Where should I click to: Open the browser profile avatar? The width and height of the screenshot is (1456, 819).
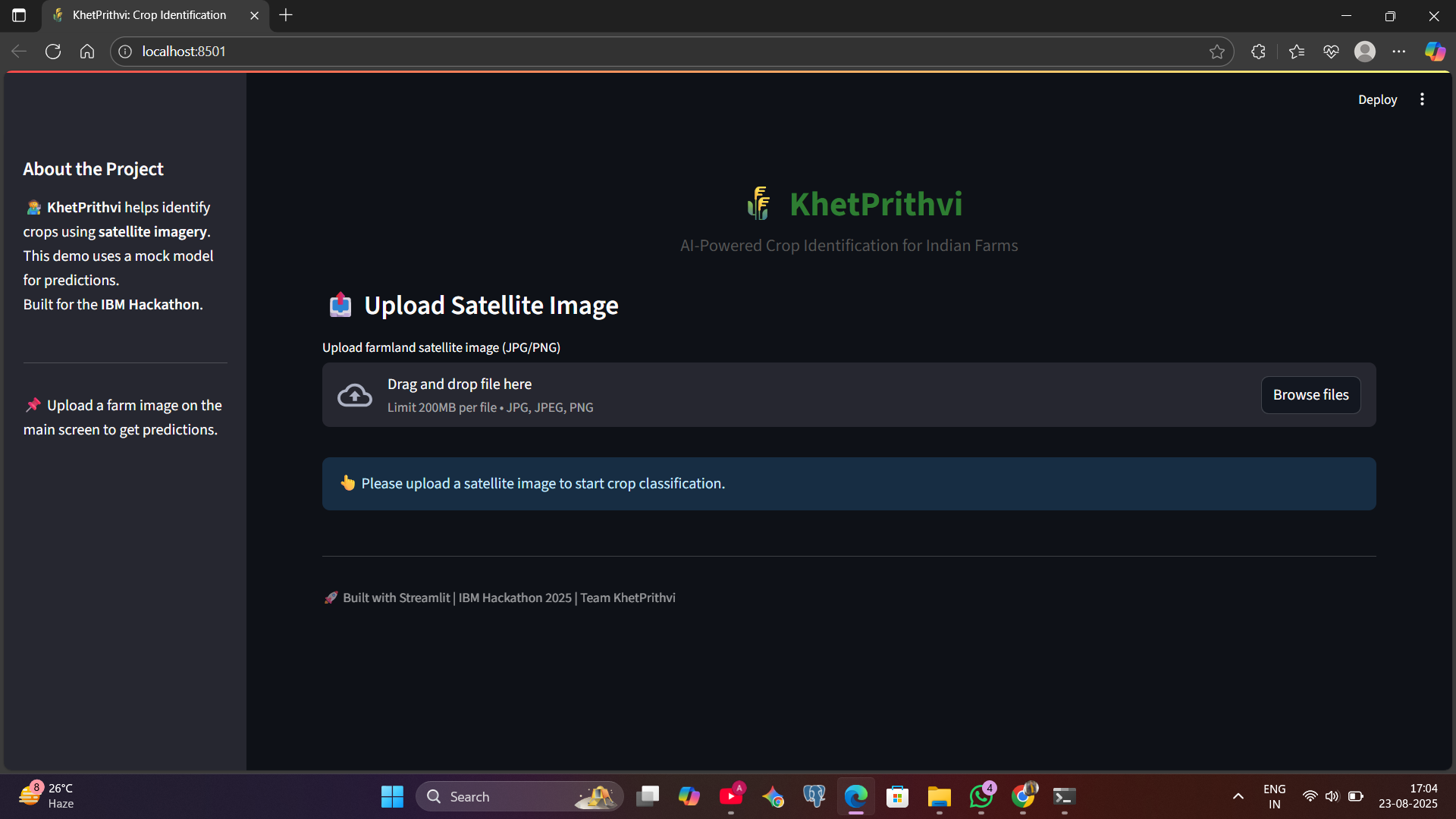coord(1365,52)
